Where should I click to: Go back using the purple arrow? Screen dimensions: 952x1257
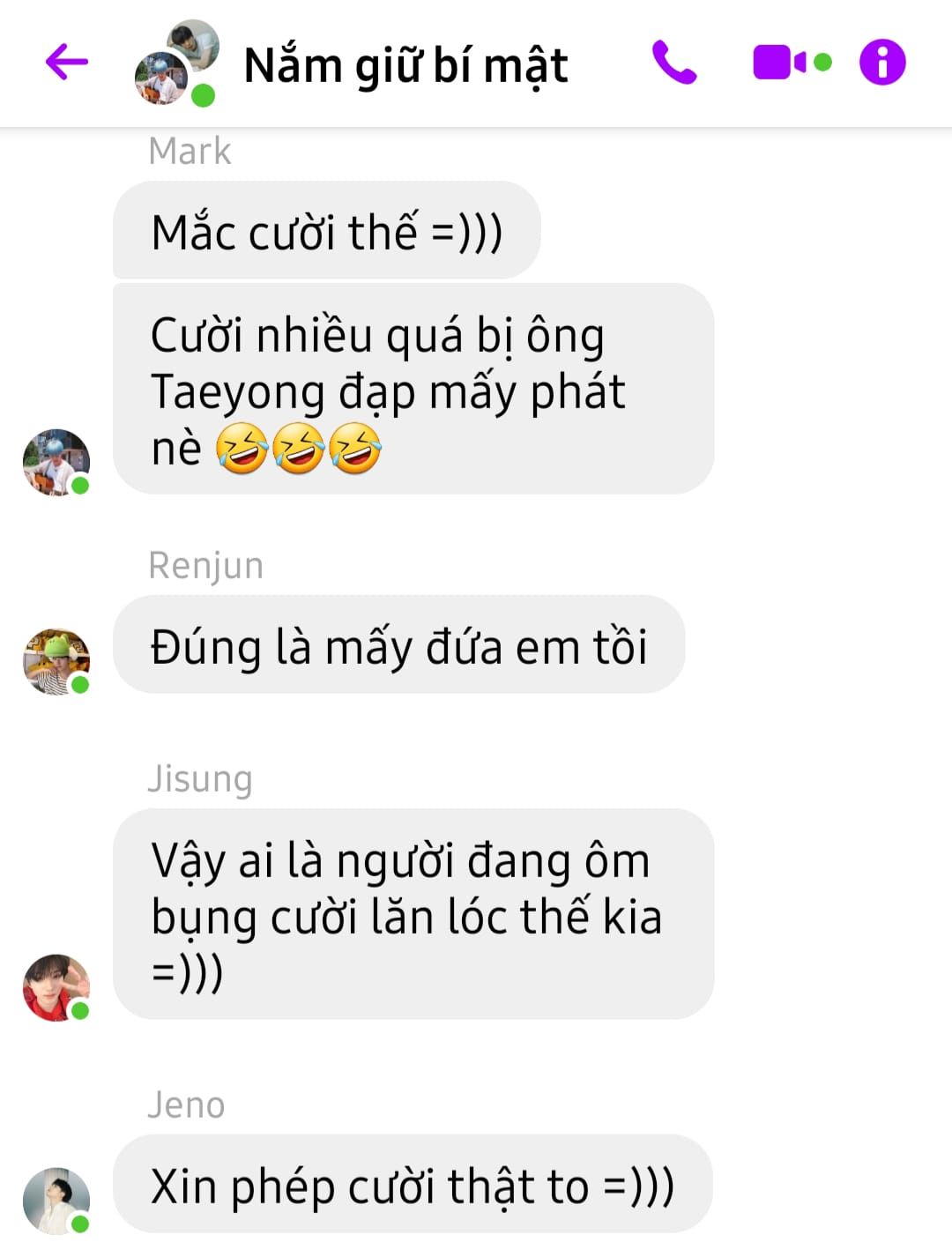[x=67, y=62]
